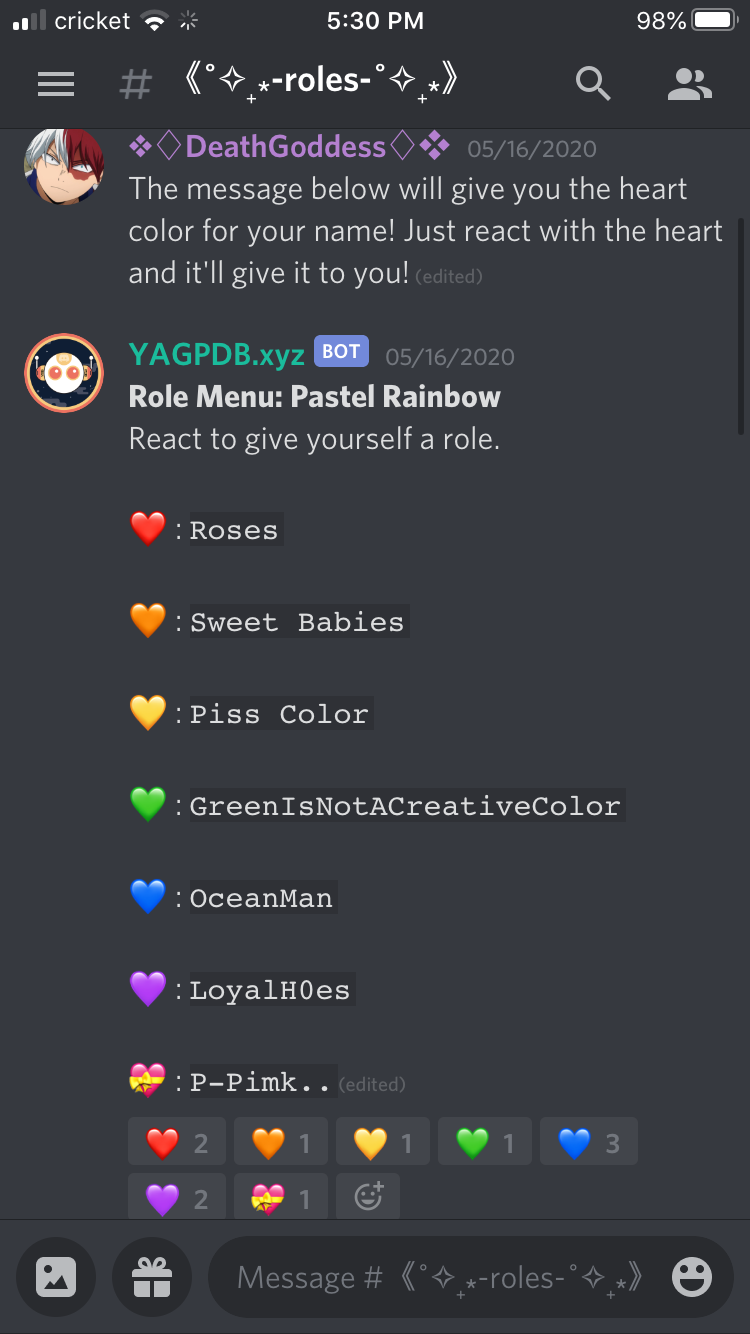750x1334 pixels.
Task: Tap the hashtag channel icon in header
Action: tap(135, 84)
